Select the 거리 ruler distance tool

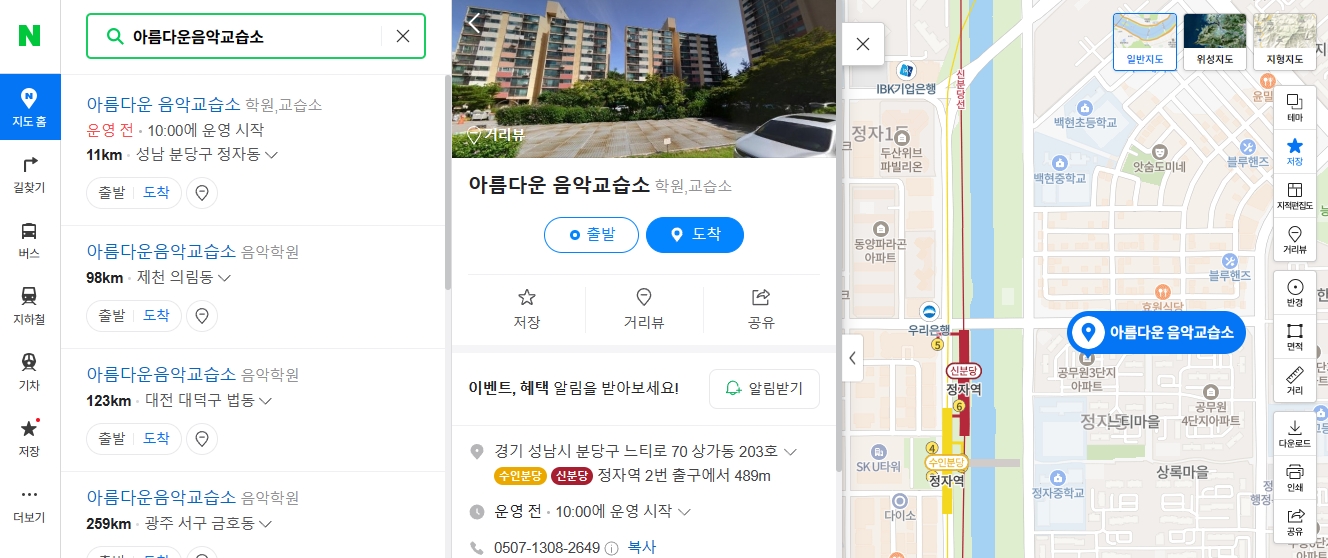[1294, 381]
